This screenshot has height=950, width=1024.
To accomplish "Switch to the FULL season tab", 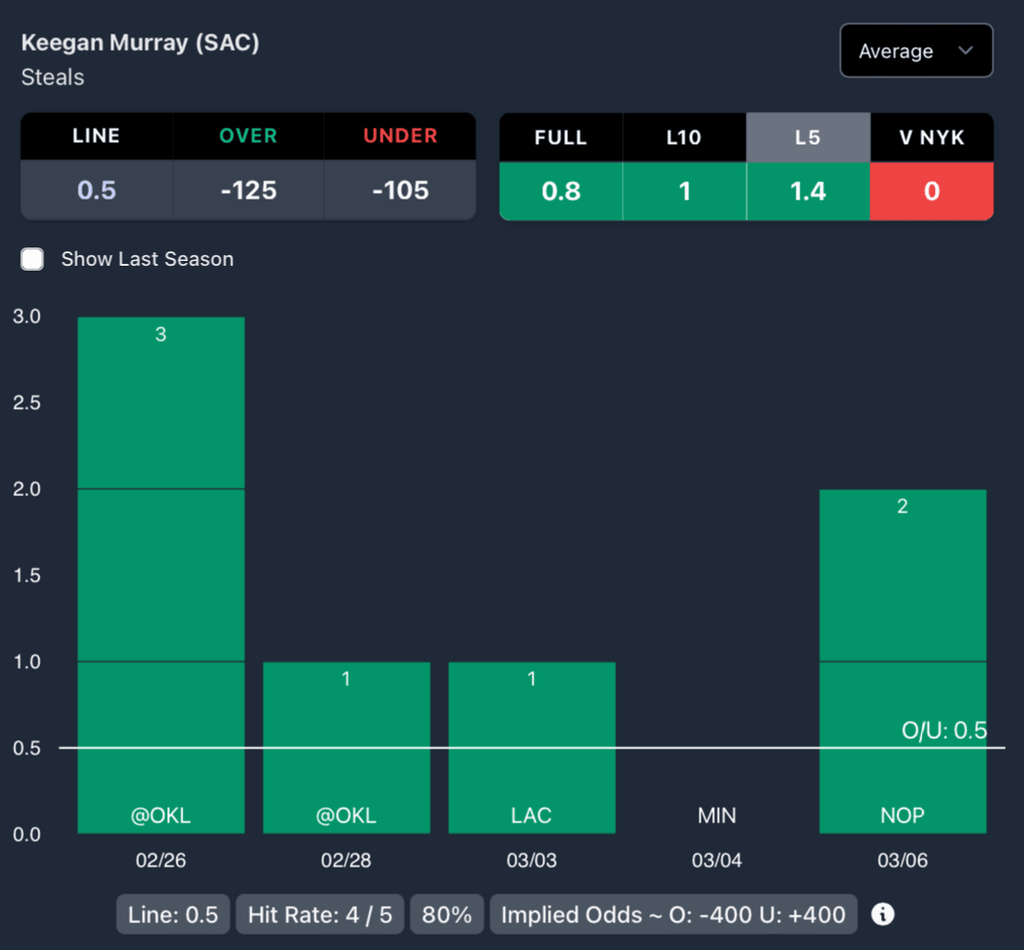I will [560, 137].
